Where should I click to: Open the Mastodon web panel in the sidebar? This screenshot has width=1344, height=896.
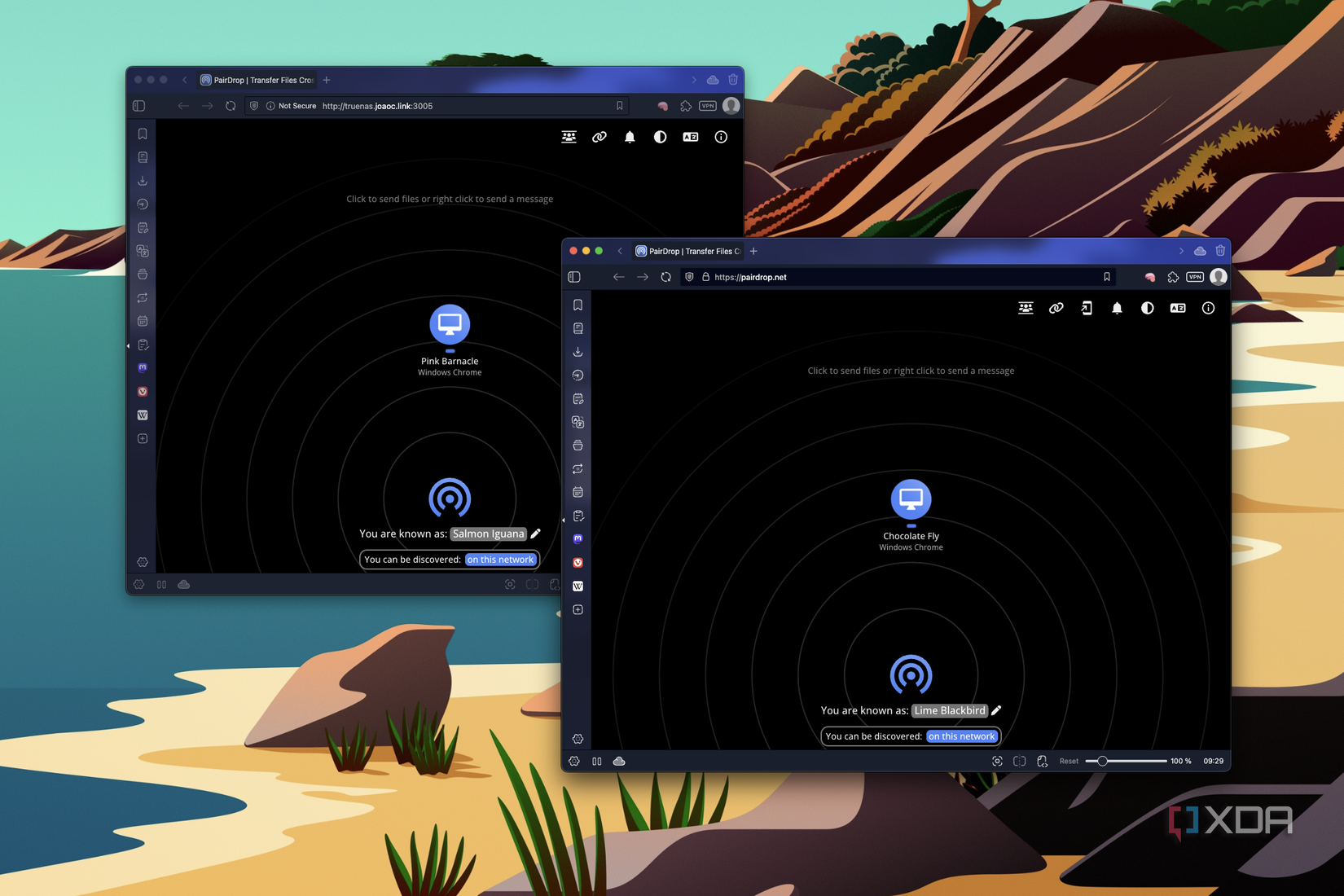click(578, 538)
